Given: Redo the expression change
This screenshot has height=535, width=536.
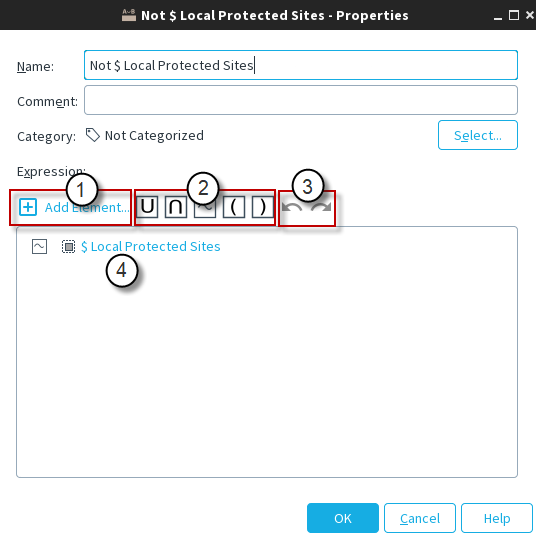Looking at the screenshot, I should 321,207.
